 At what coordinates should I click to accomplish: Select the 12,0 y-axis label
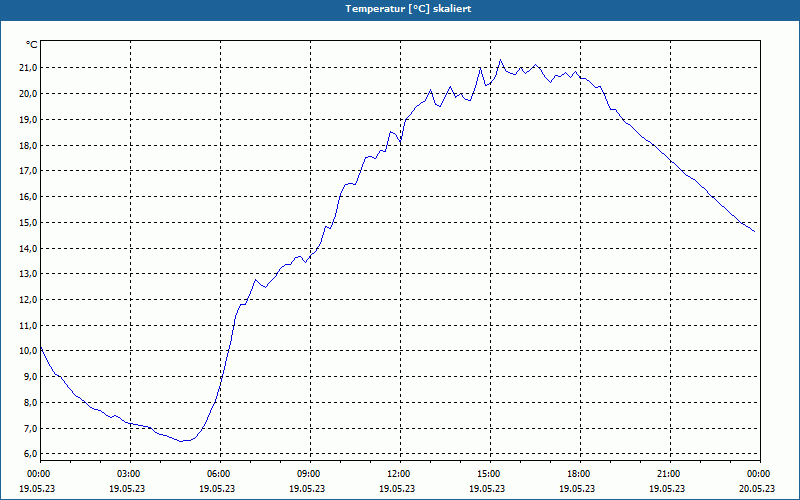coord(28,299)
